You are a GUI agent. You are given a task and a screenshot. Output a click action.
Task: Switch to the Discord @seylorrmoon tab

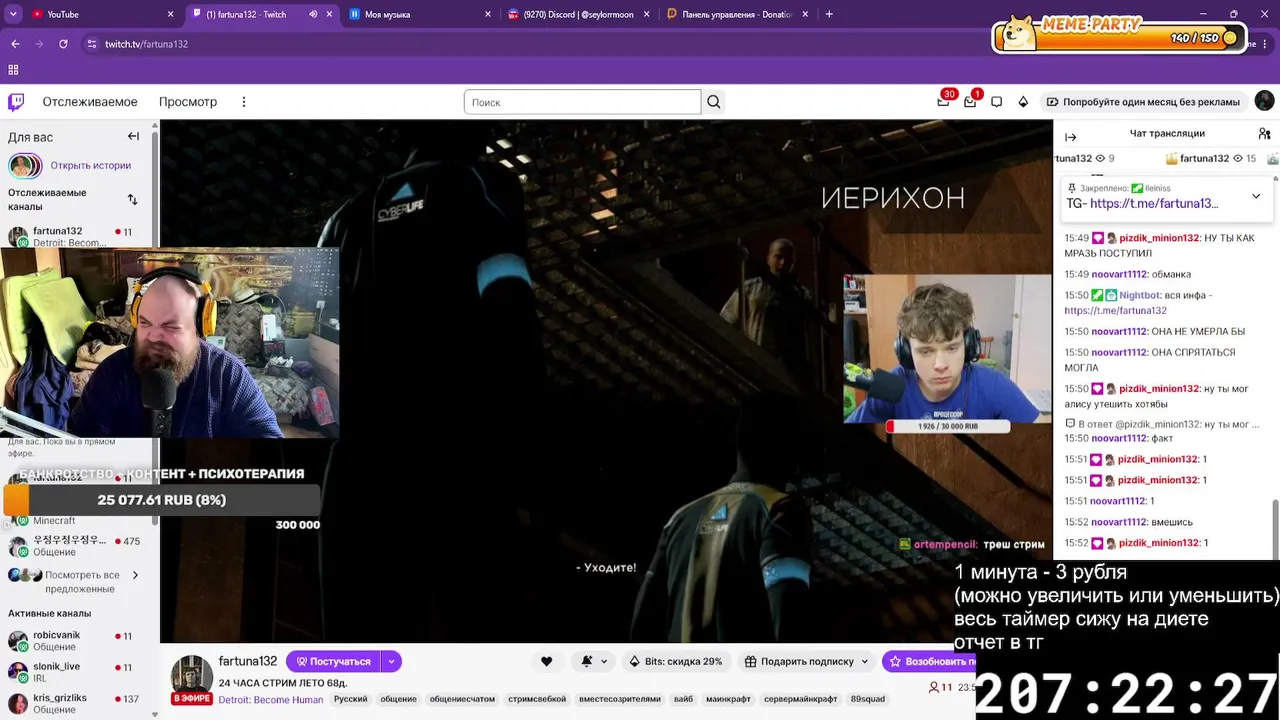[x=578, y=14]
